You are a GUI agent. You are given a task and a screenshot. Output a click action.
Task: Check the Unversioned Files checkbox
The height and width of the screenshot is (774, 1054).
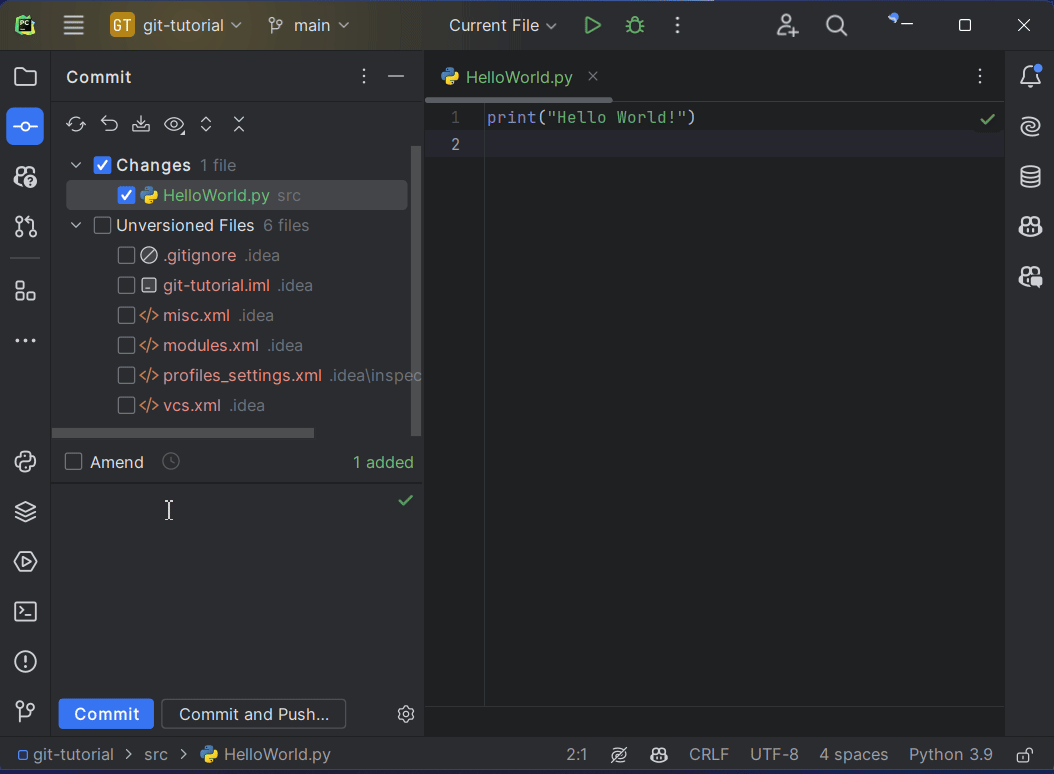102,225
